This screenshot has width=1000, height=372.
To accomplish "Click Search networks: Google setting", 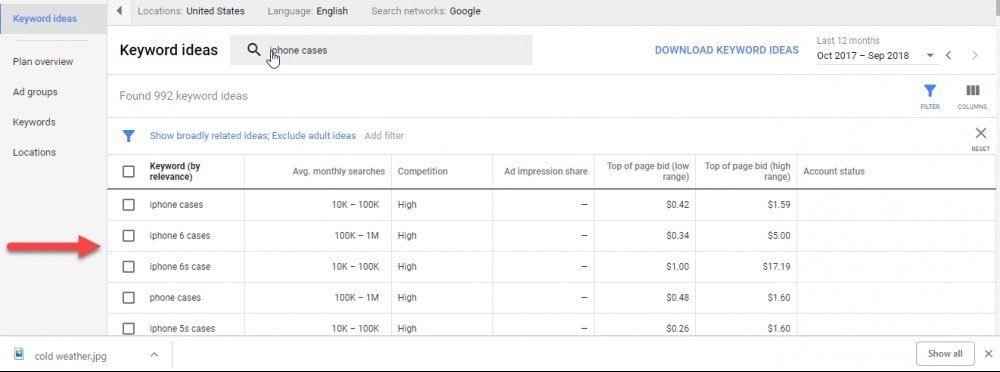I will (x=425, y=11).
